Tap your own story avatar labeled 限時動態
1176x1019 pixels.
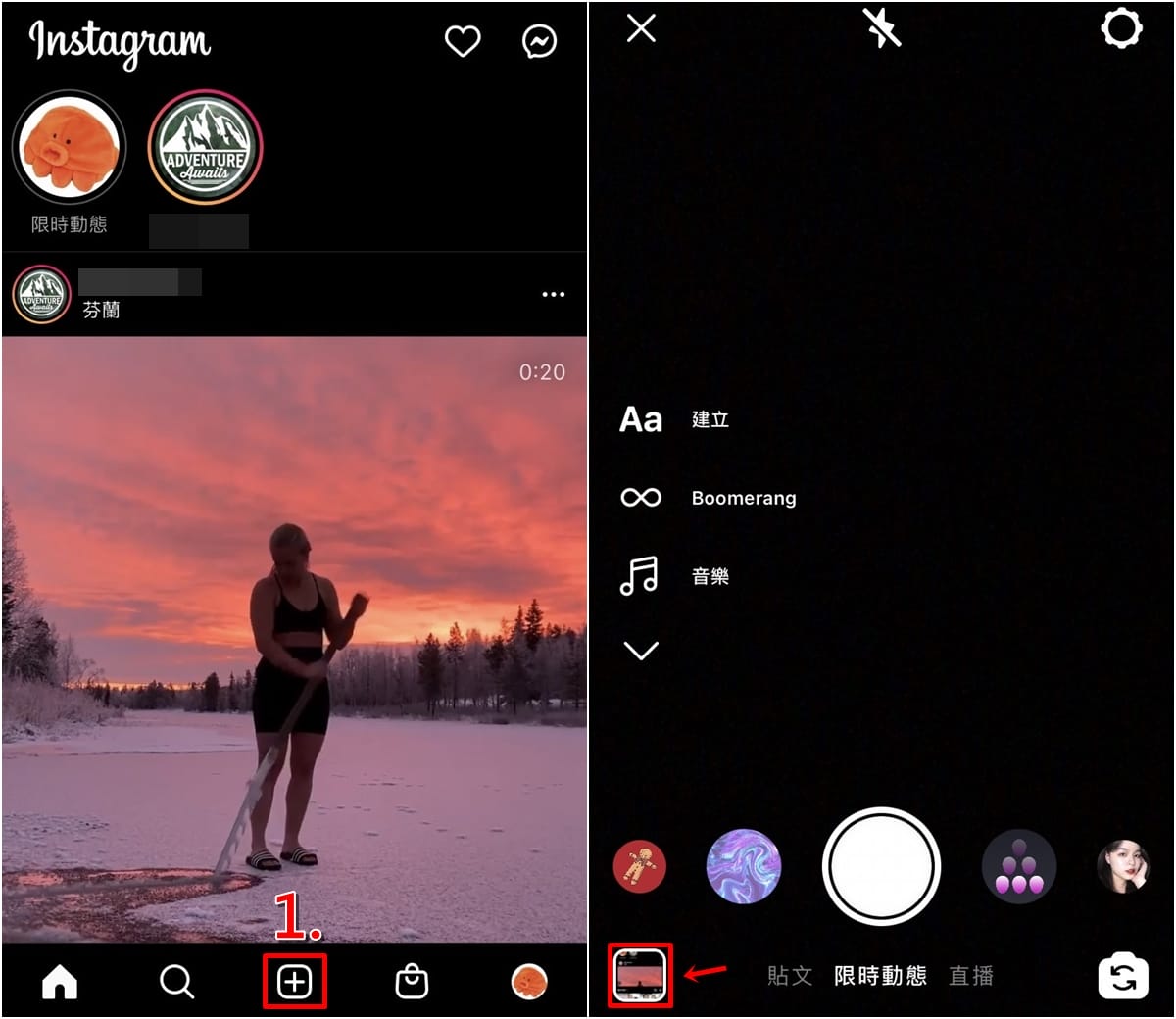[x=69, y=149]
